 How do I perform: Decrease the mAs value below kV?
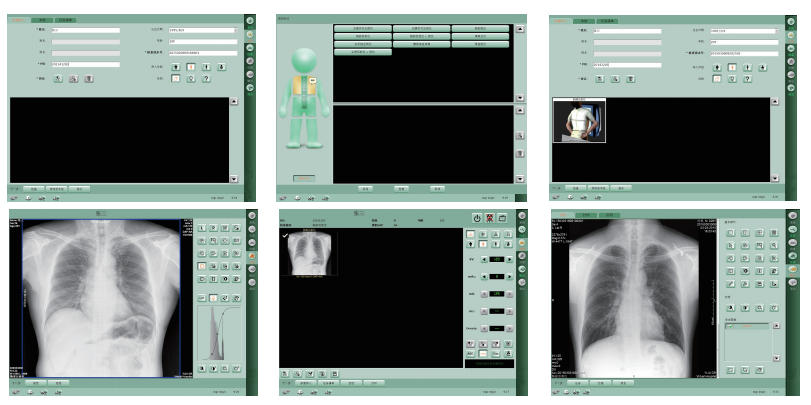484,277
